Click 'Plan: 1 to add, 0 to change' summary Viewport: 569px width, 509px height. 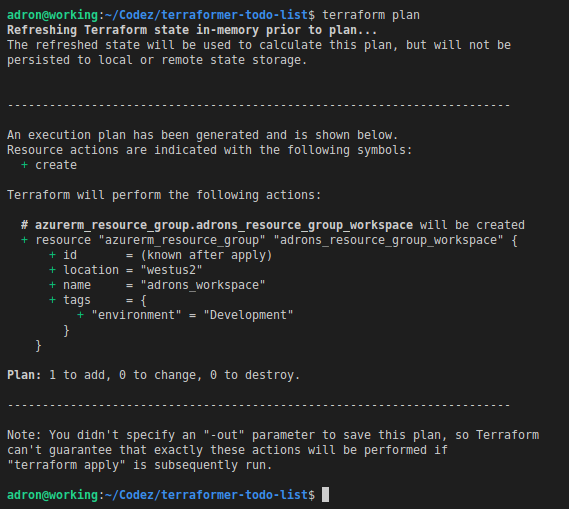click(x=153, y=375)
